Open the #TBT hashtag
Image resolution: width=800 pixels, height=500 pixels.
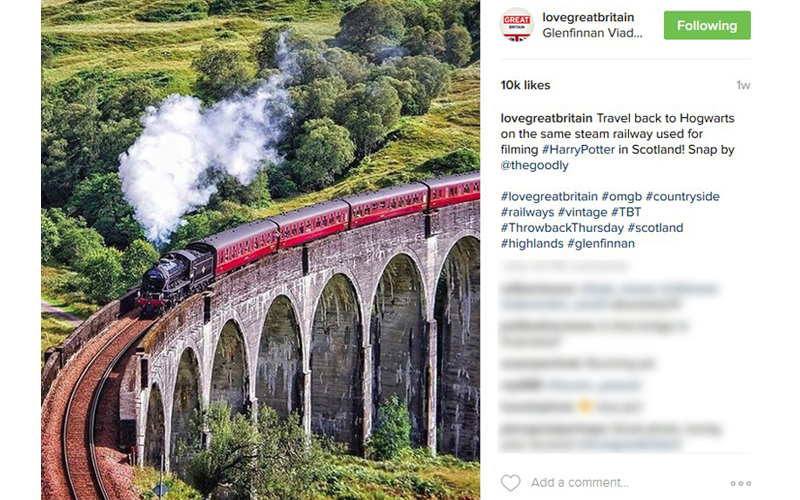[x=626, y=212]
